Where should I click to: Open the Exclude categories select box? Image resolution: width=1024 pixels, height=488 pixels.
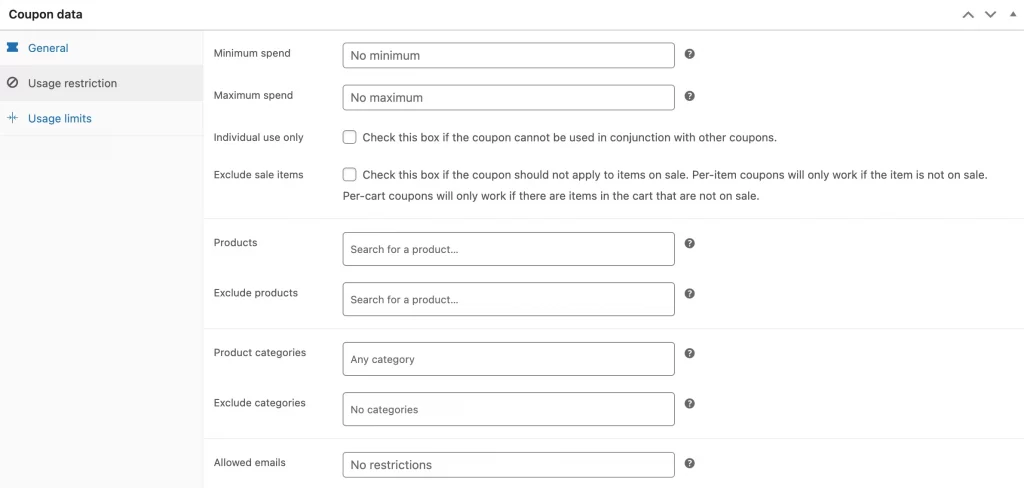tap(509, 409)
